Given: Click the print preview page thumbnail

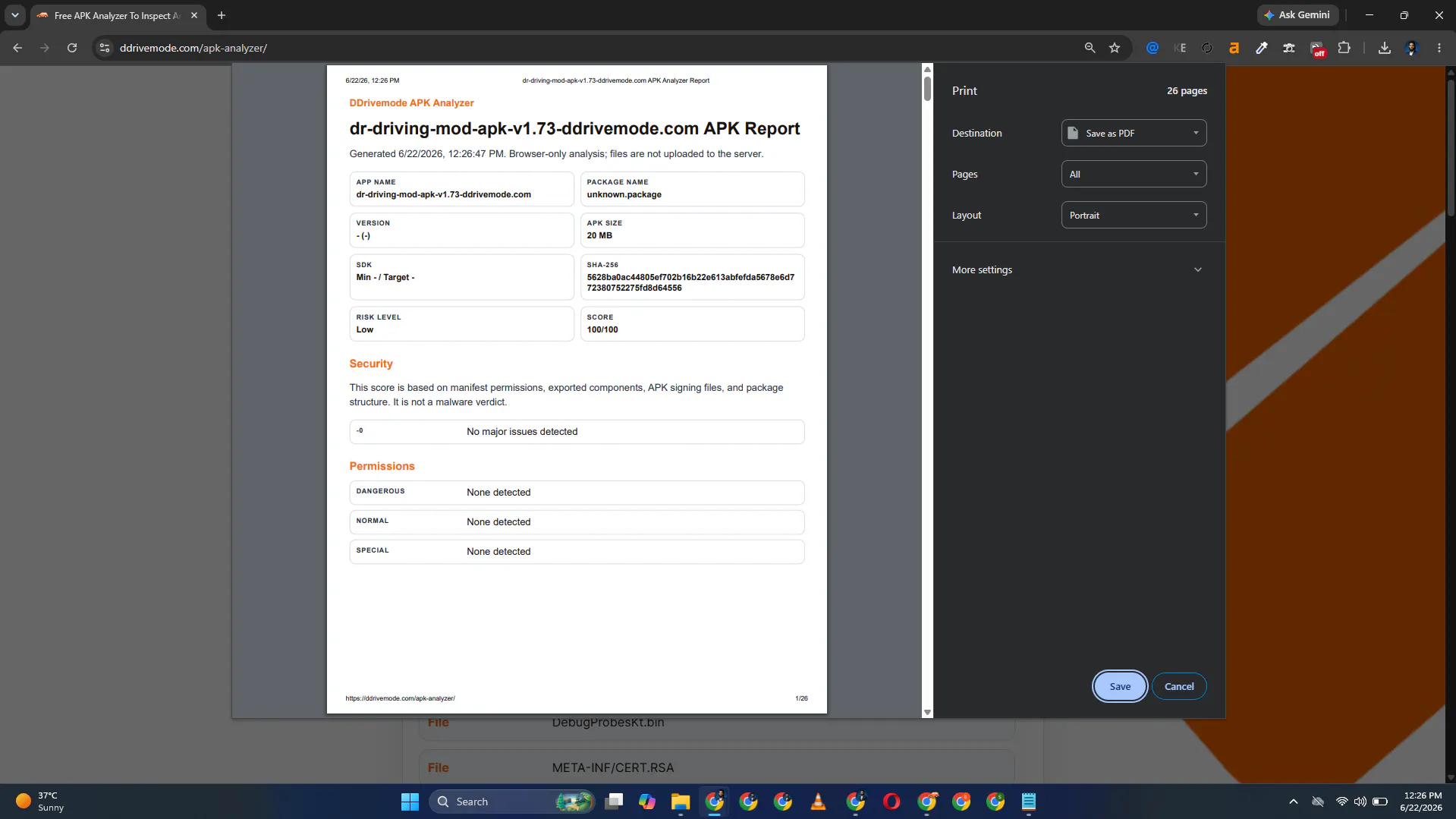Looking at the screenshot, I should point(577,389).
